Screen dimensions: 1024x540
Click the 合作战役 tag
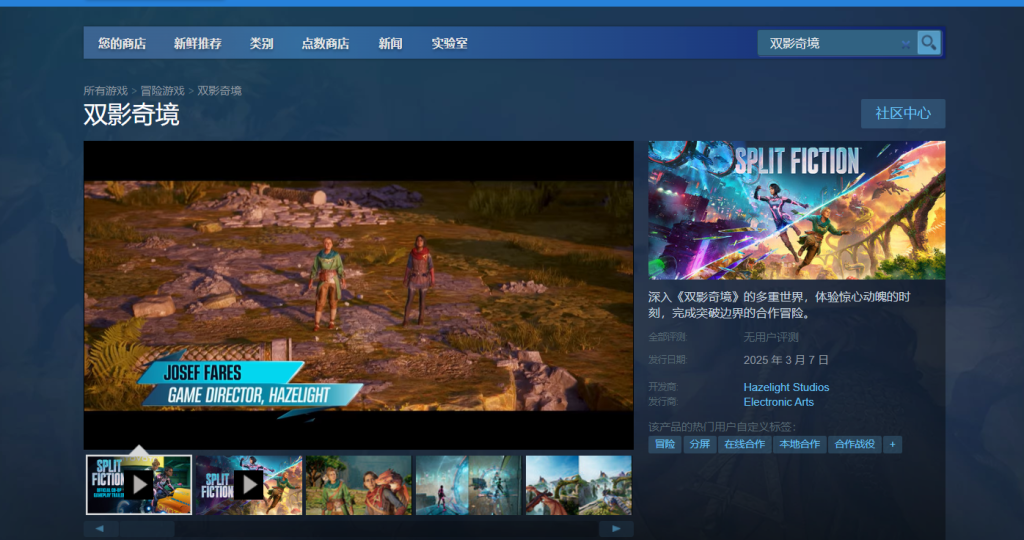point(855,445)
